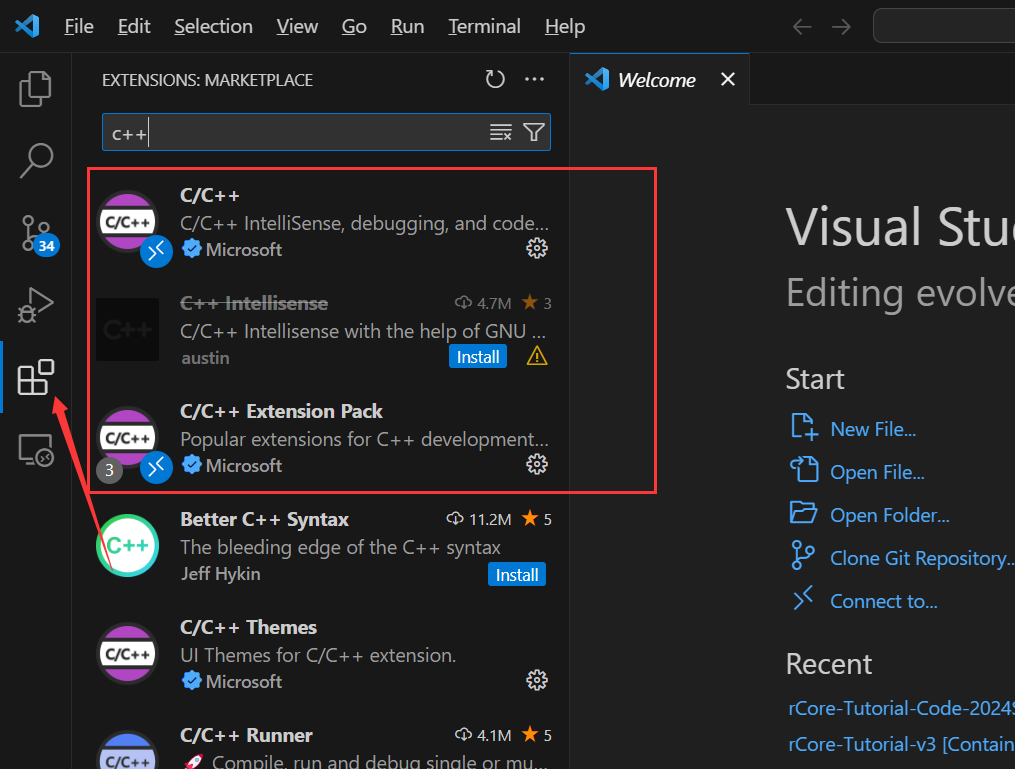The image size is (1015, 769).
Task: Open manage gear for C/C++ extension
Action: 537,248
